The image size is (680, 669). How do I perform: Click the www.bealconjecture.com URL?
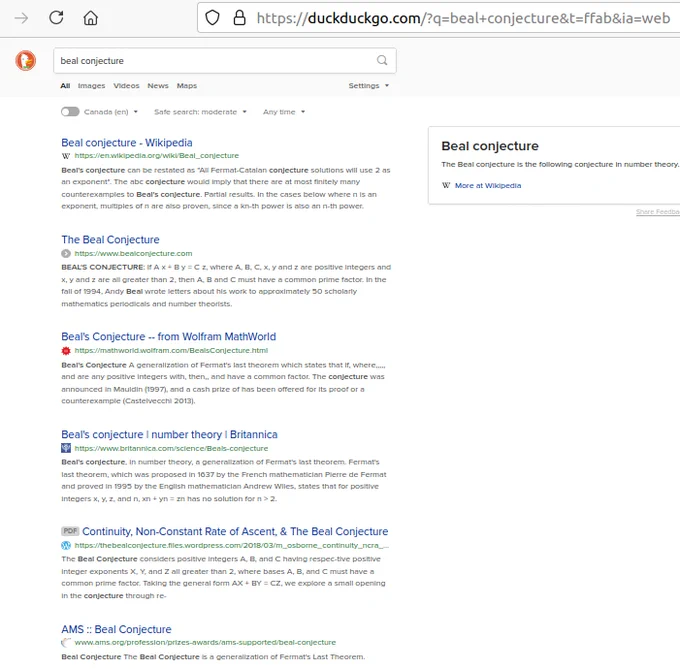click(133, 253)
